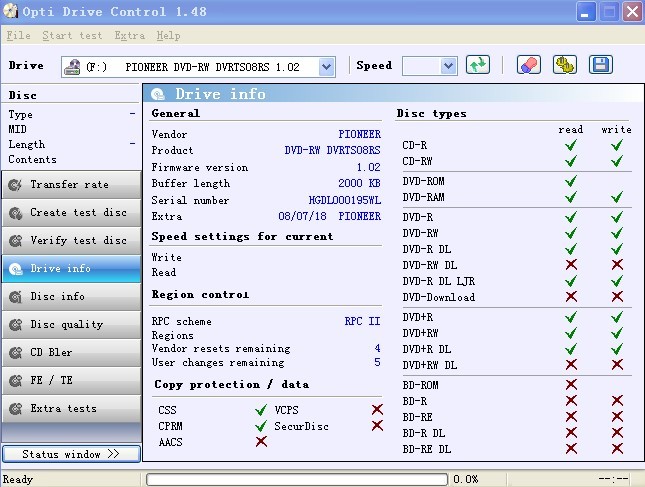Click the Drive info sidebar icon
This screenshot has width=645, height=487.
coord(15,269)
